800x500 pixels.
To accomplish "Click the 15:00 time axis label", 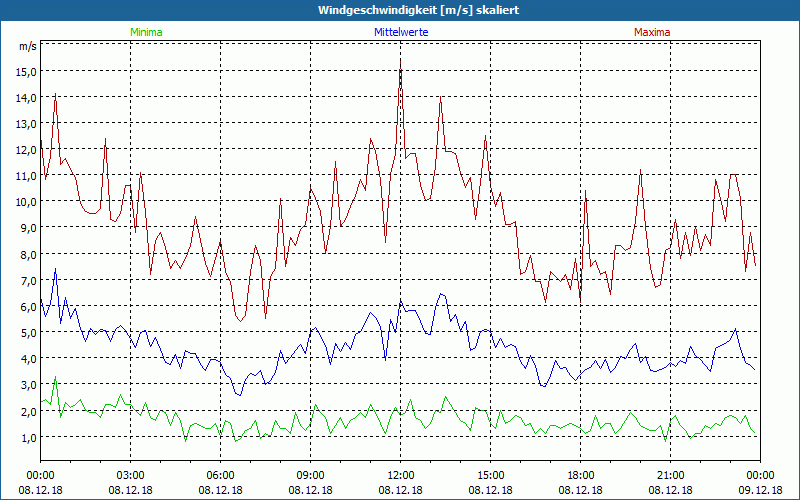I will (x=490, y=476).
